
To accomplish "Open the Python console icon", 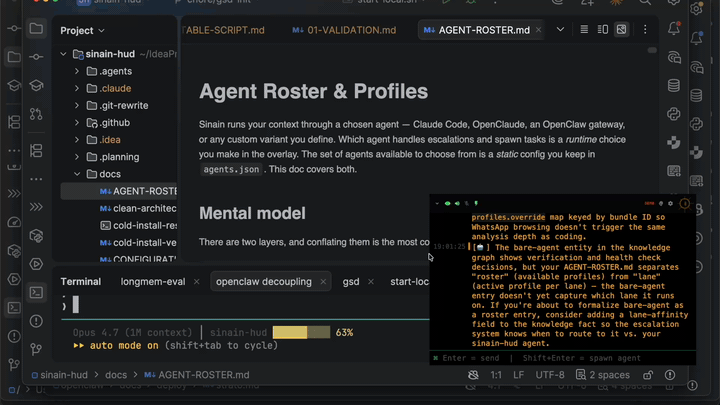I will point(674,114).
